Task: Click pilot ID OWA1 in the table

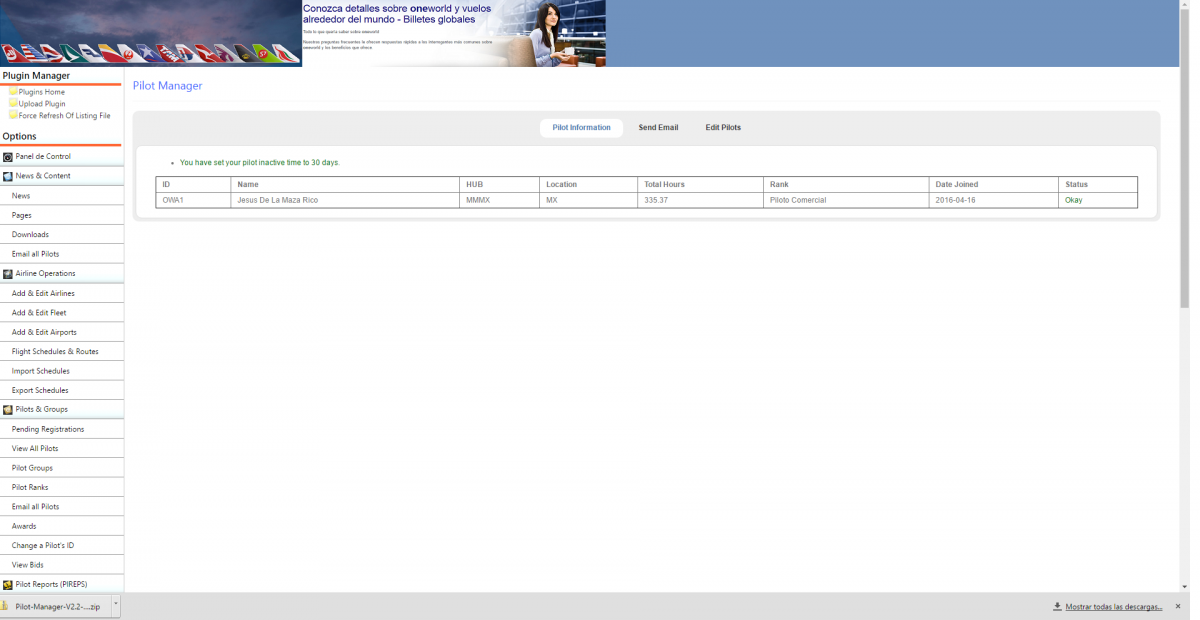Action: point(173,200)
